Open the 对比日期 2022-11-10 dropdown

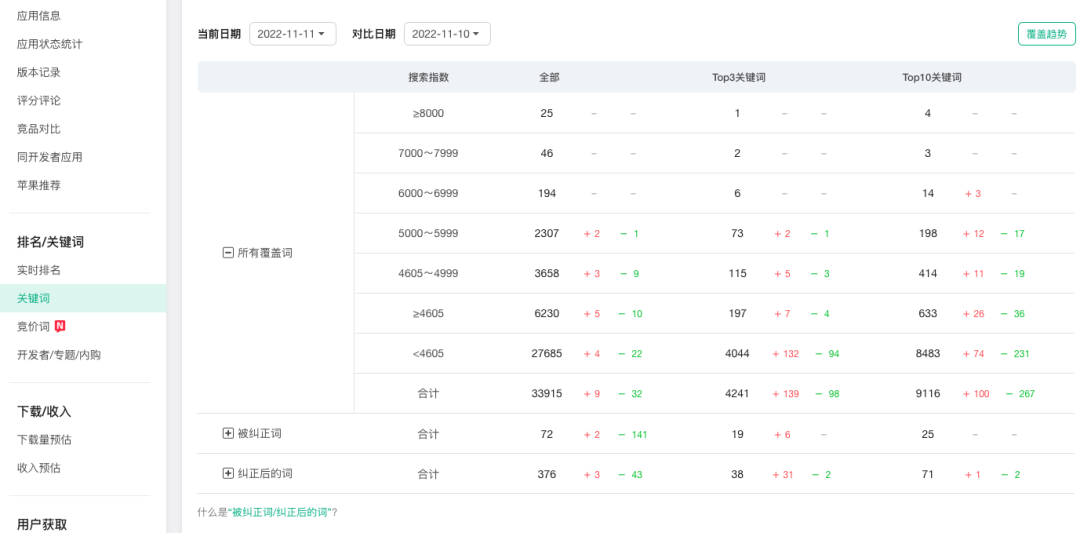[446, 34]
